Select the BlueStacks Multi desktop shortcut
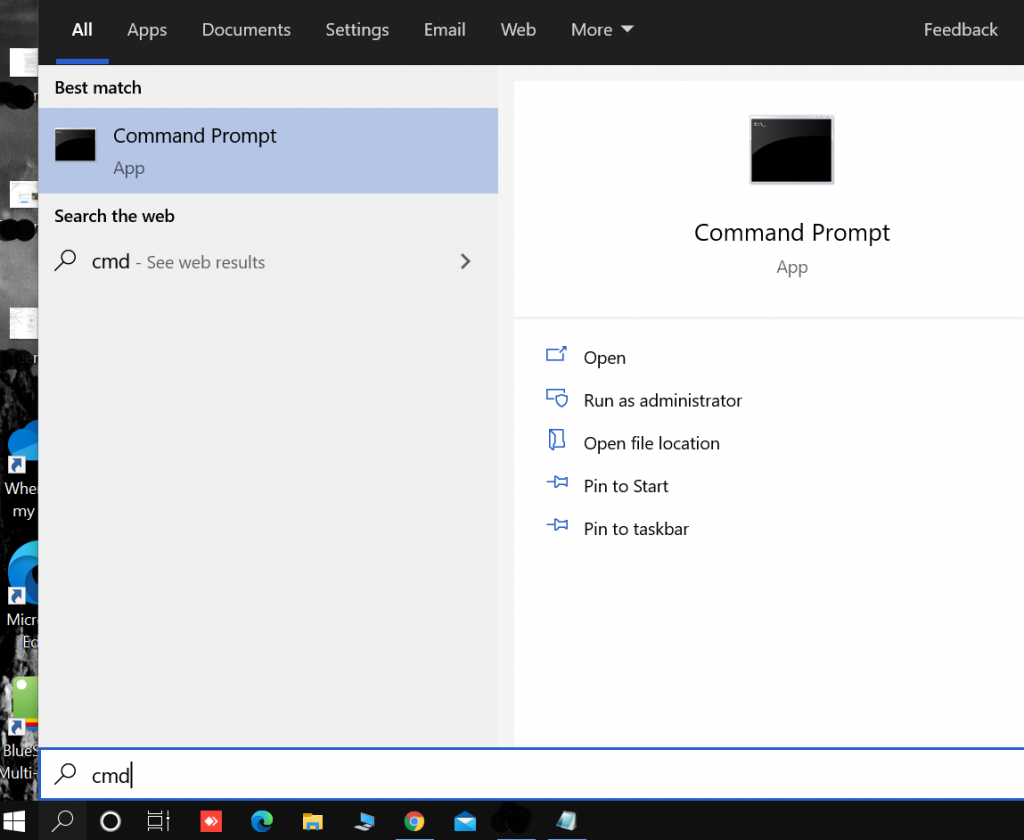Screen dimensions: 1024x840 point(20,728)
